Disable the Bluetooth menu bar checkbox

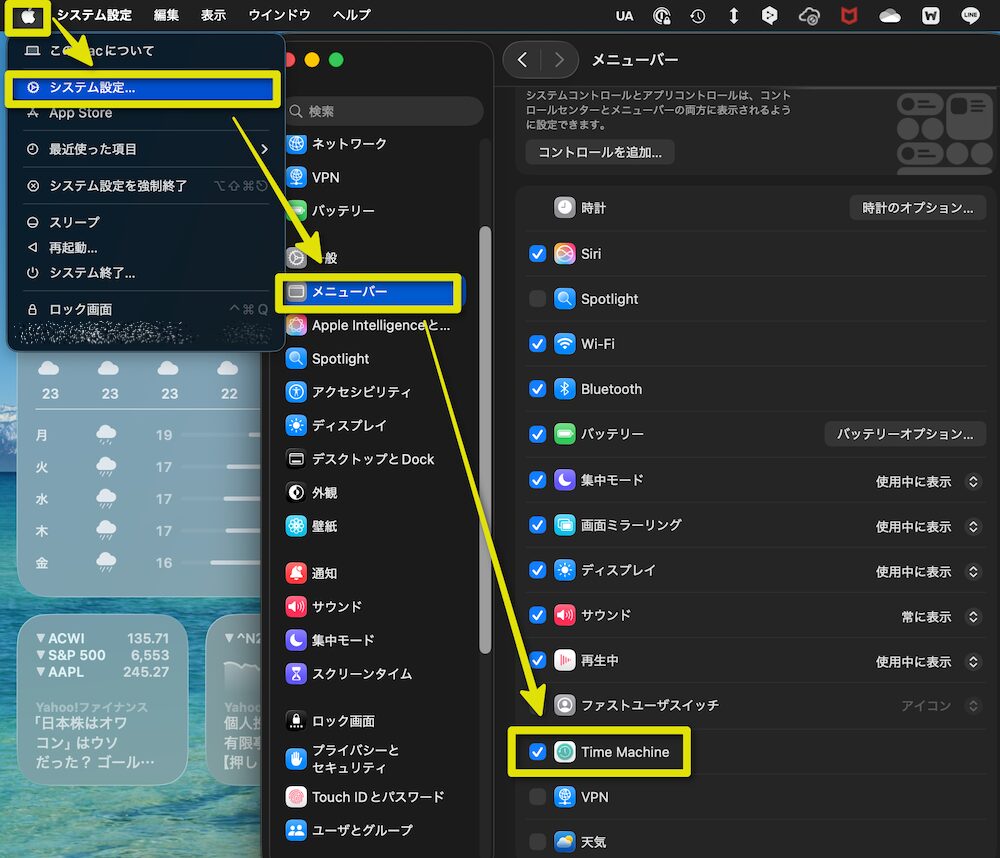[537, 389]
